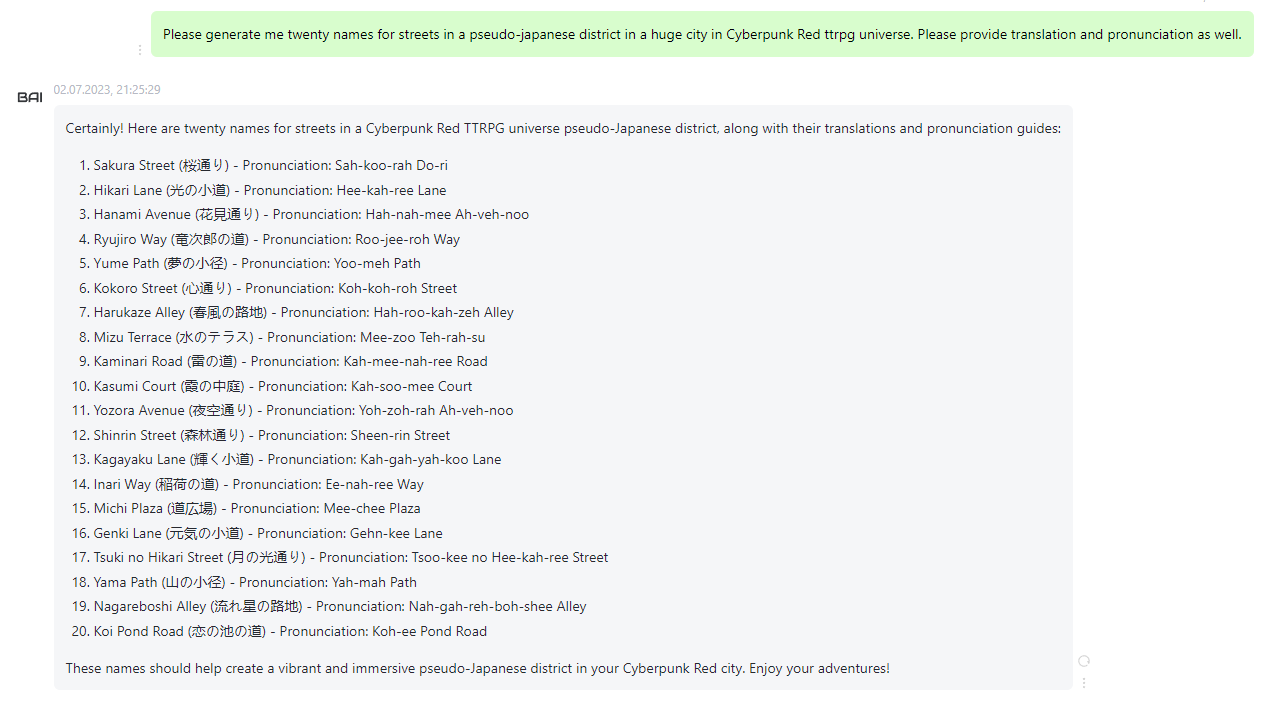
Task: Click the green user prompt message bubble
Action: pos(702,34)
